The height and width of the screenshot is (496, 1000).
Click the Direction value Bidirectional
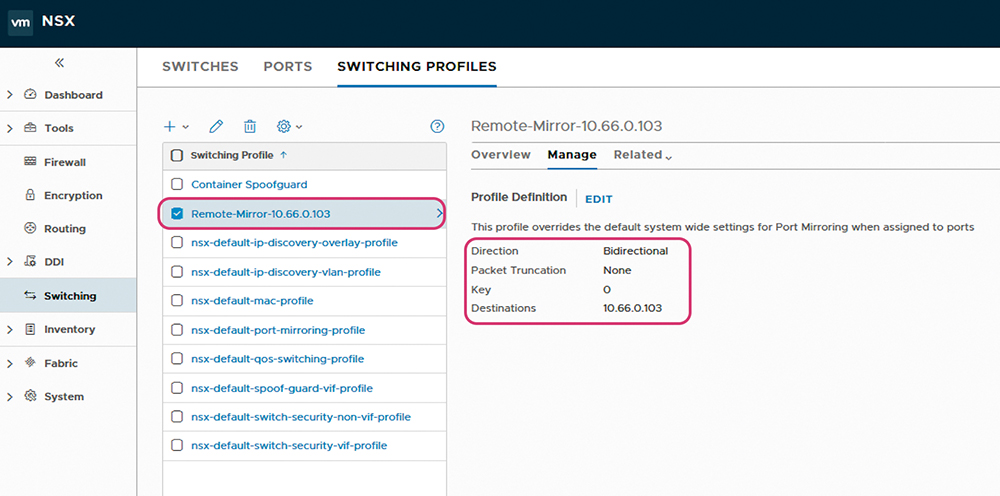coord(636,251)
